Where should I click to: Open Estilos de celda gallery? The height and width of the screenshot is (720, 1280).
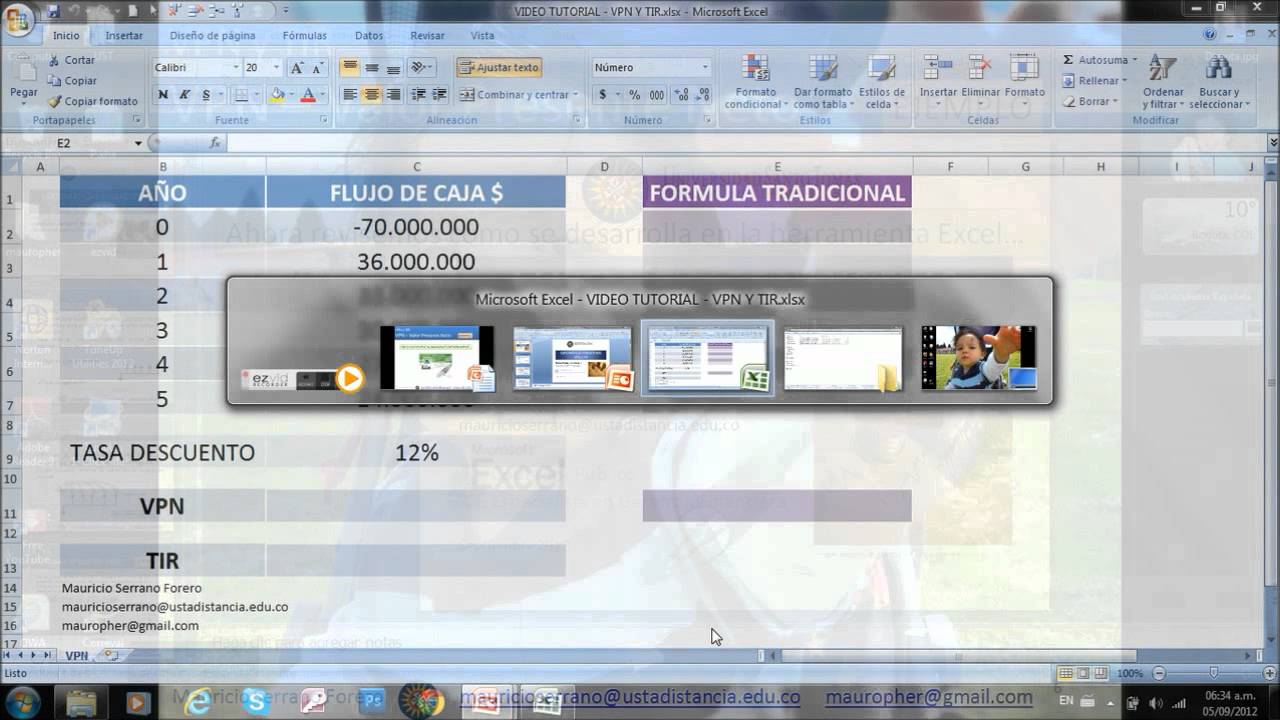[x=881, y=83]
